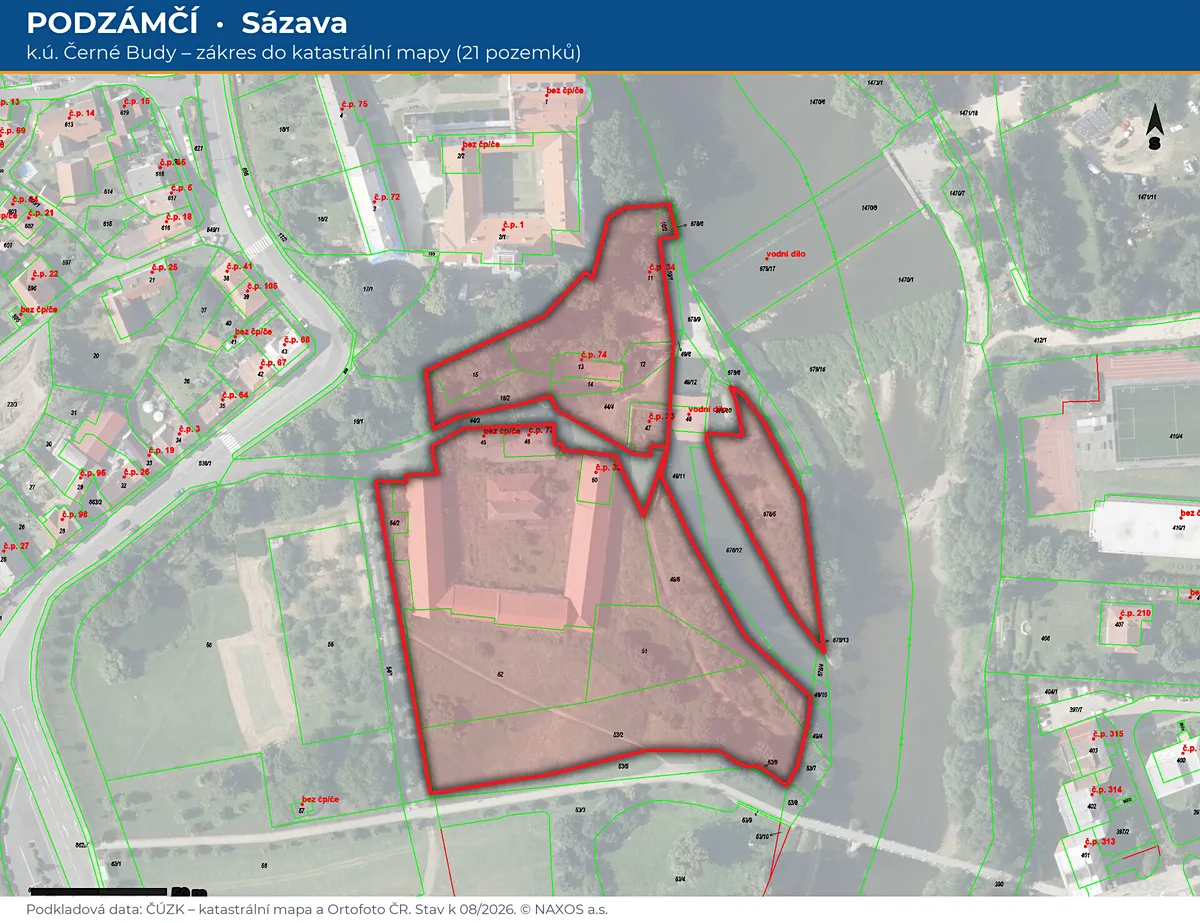1200x923 pixels.
Task: Click house label 'č.p. 3'
Action: 189,429
